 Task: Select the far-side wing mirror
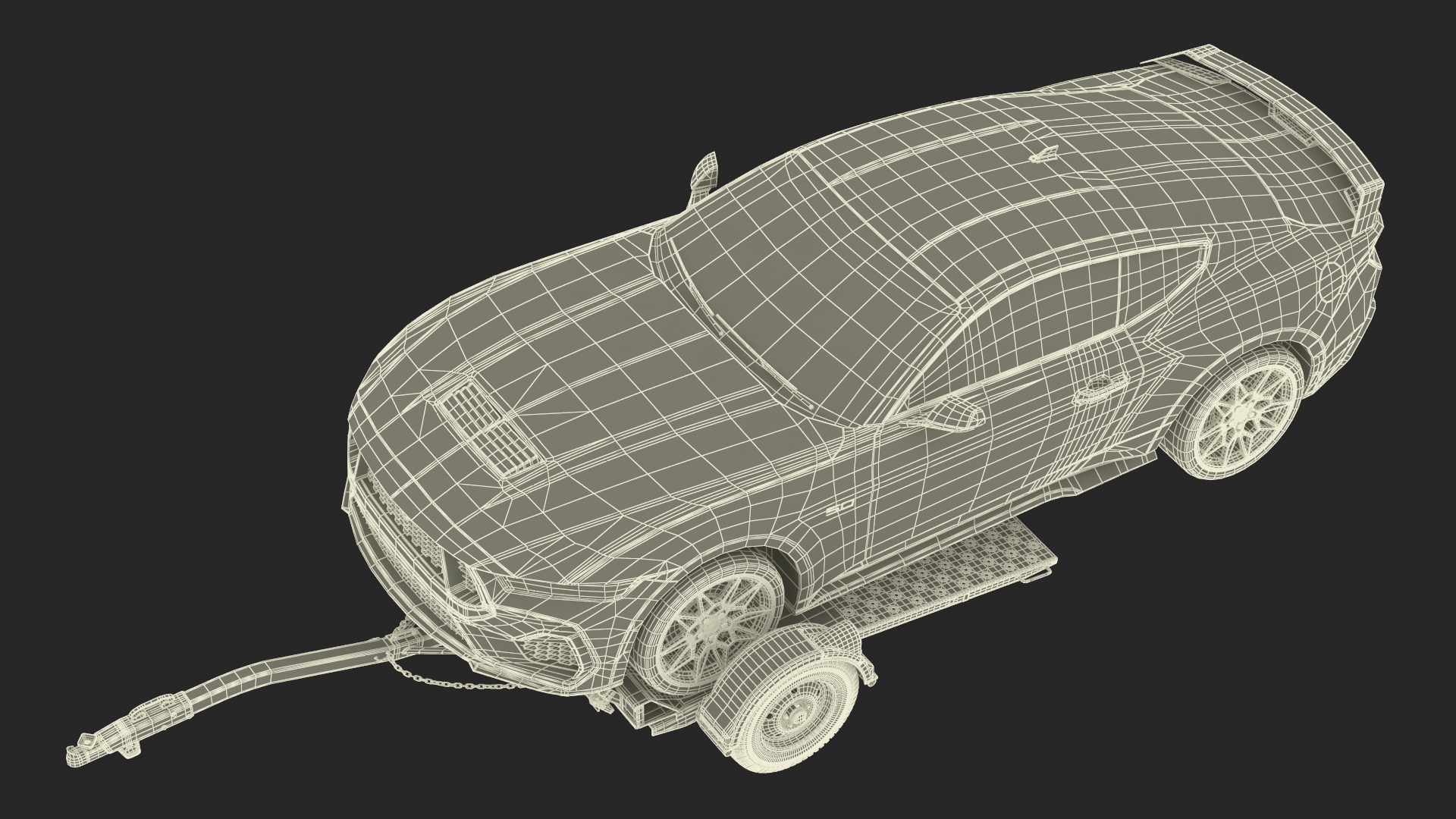click(x=702, y=180)
